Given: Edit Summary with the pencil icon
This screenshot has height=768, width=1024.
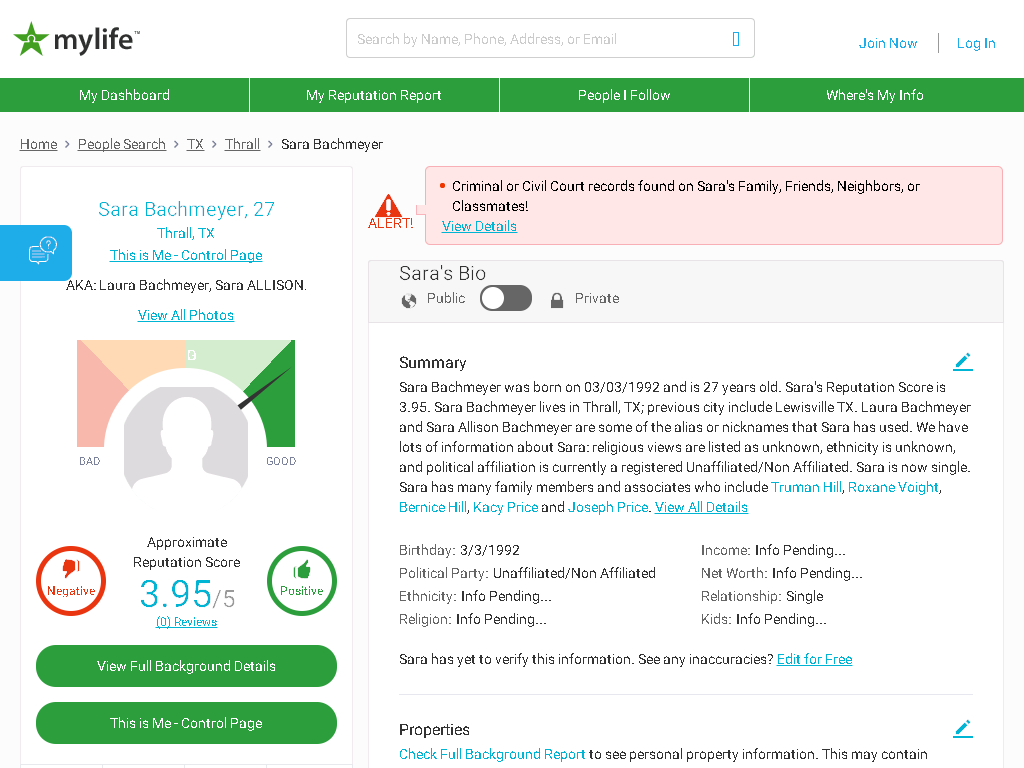Looking at the screenshot, I should (963, 362).
